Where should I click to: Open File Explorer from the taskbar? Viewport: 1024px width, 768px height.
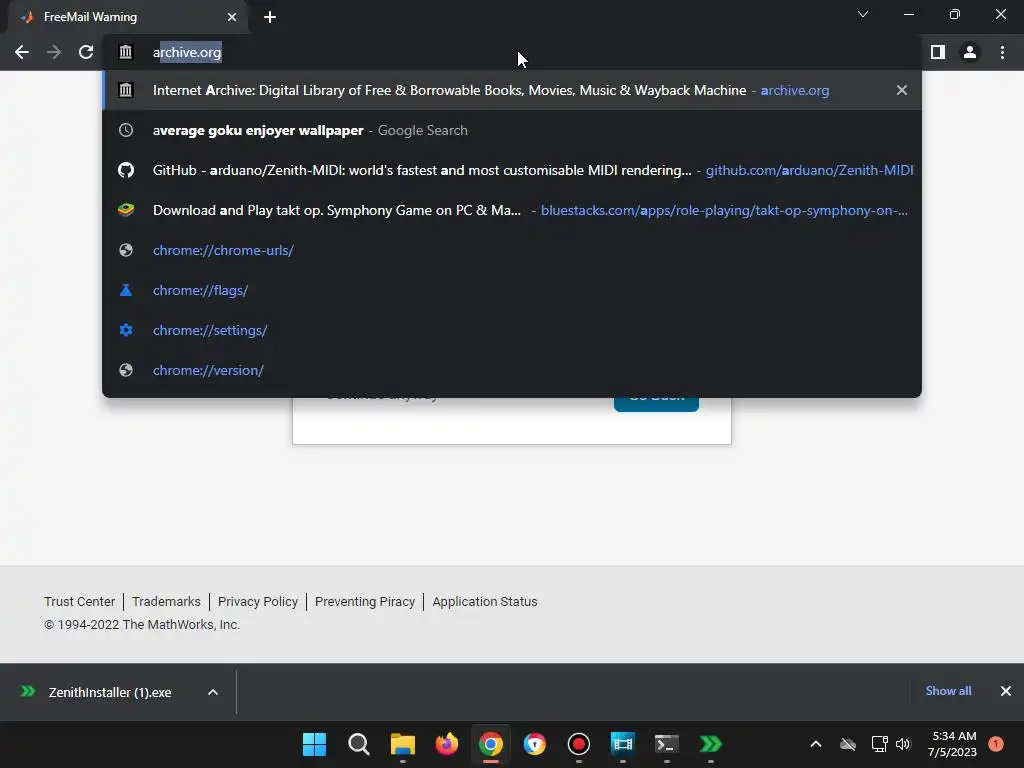[403, 744]
